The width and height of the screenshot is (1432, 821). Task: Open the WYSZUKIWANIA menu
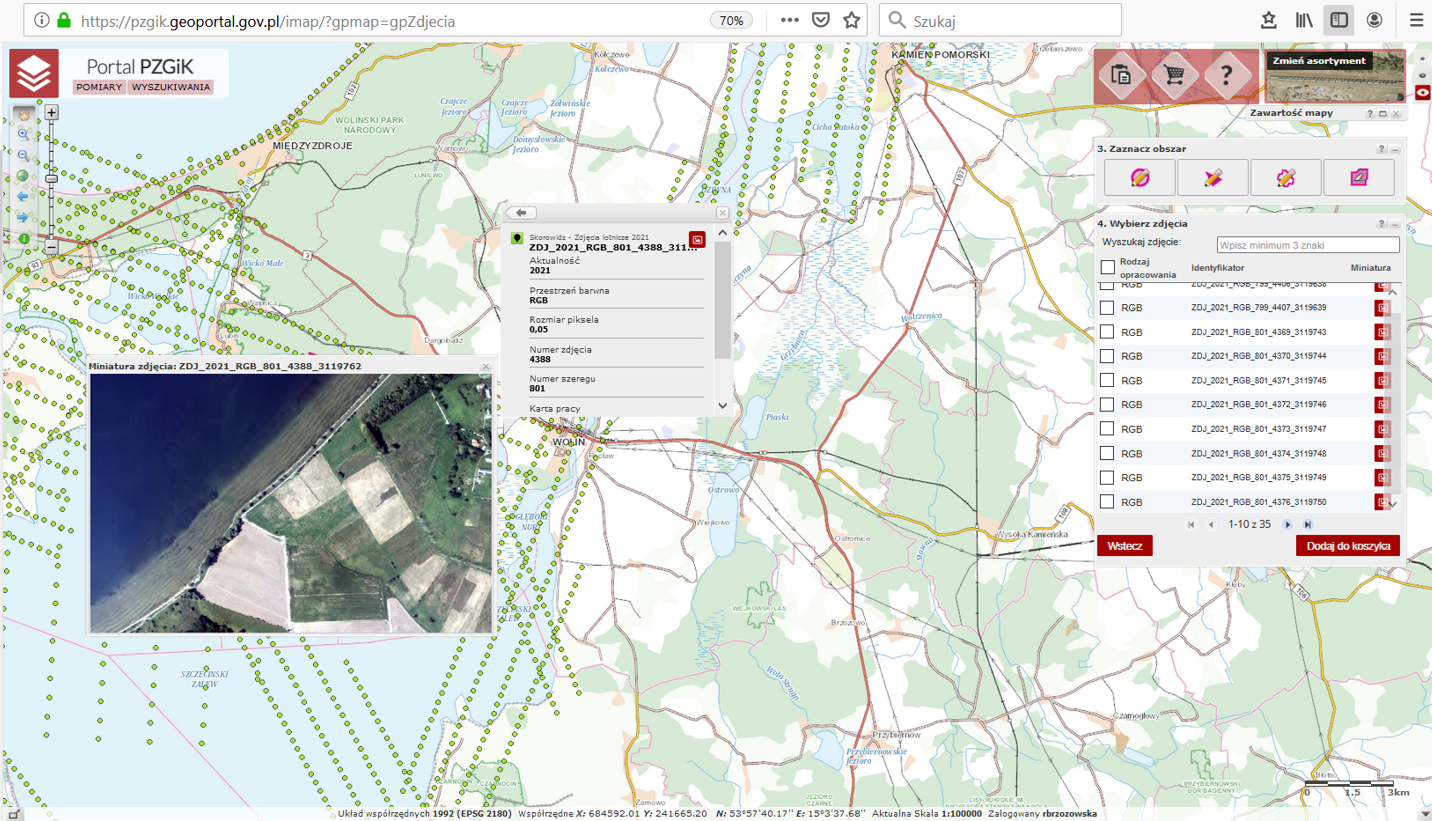click(x=171, y=87)
